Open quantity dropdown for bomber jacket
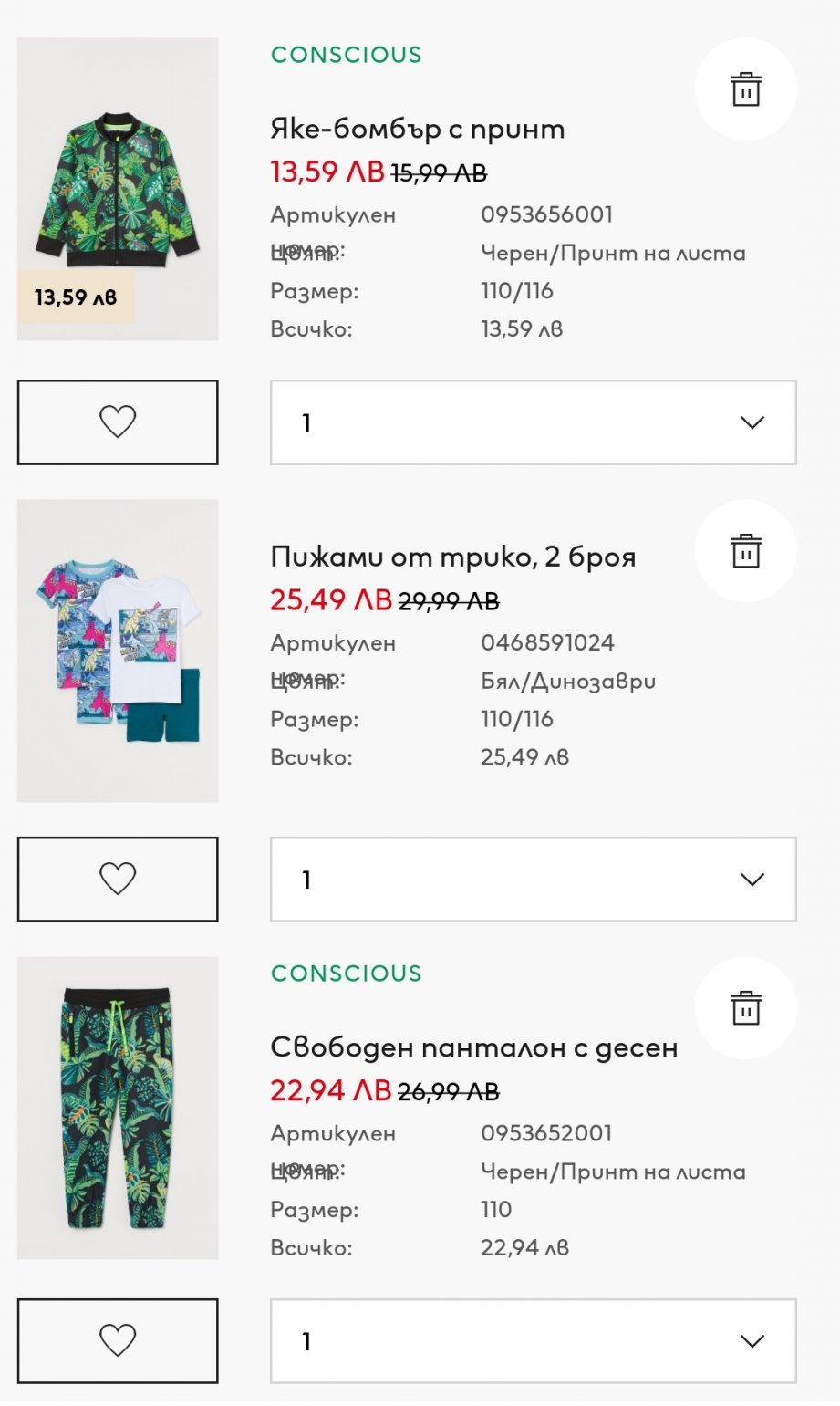The image size is (840, 1406). pyautogui.click(x=533, y=422)
